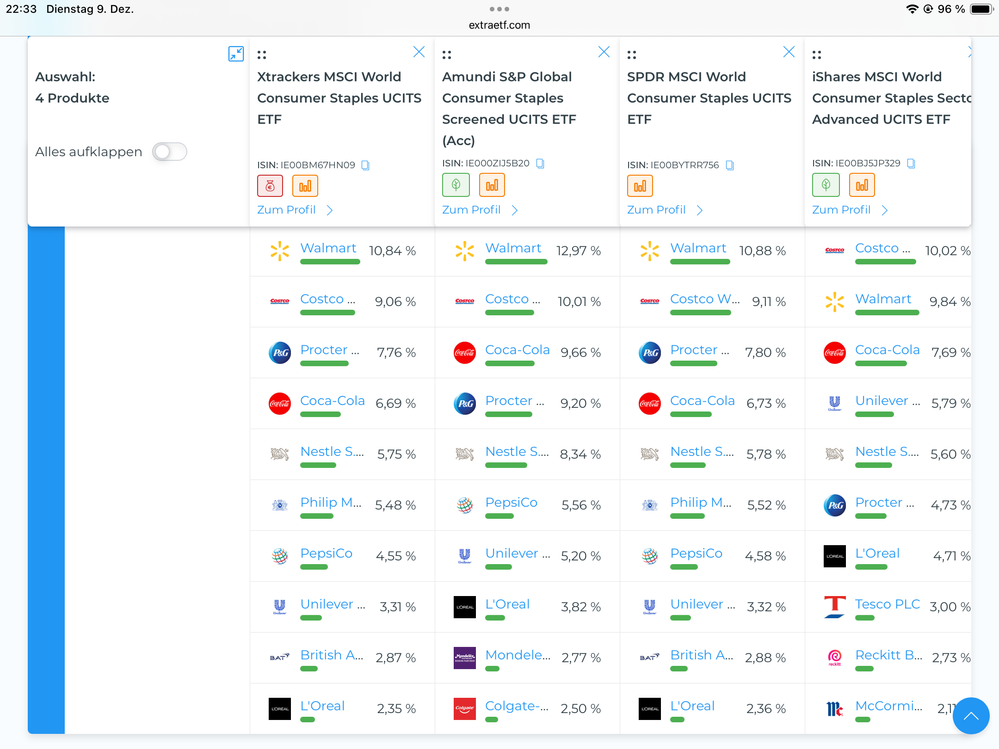Collapse the comparison header with minimize icon
The height and width of the screenshot is (749, 999).
tap(236, 54)
